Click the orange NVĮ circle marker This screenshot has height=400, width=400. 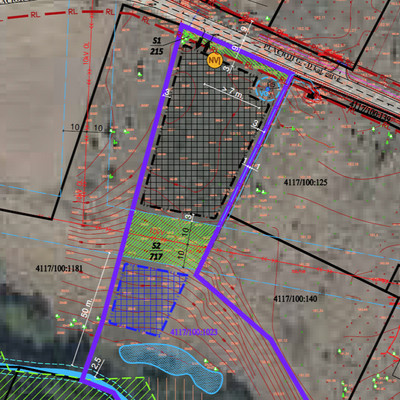215,60
